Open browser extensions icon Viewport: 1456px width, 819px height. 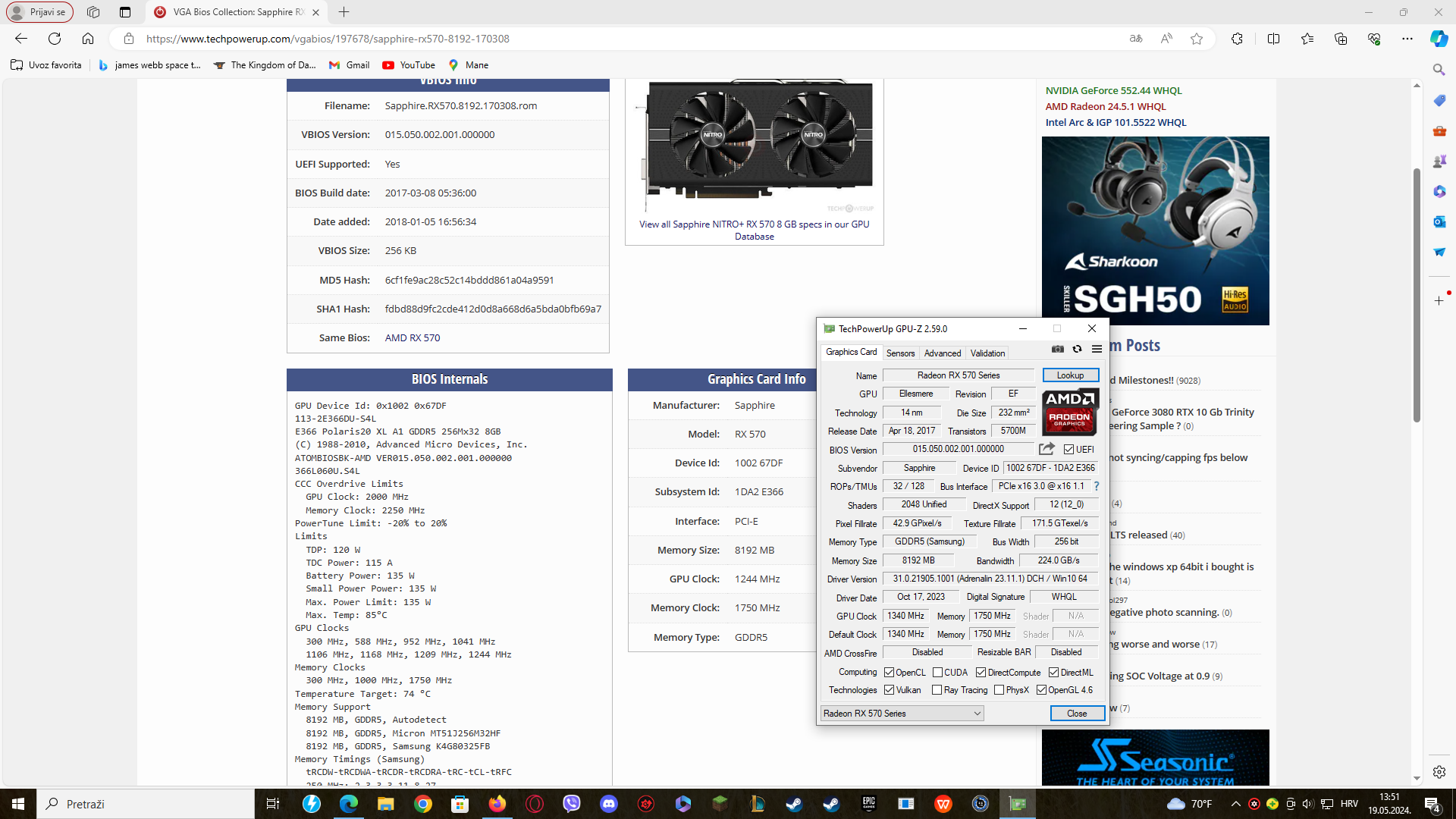(1237, 39)
